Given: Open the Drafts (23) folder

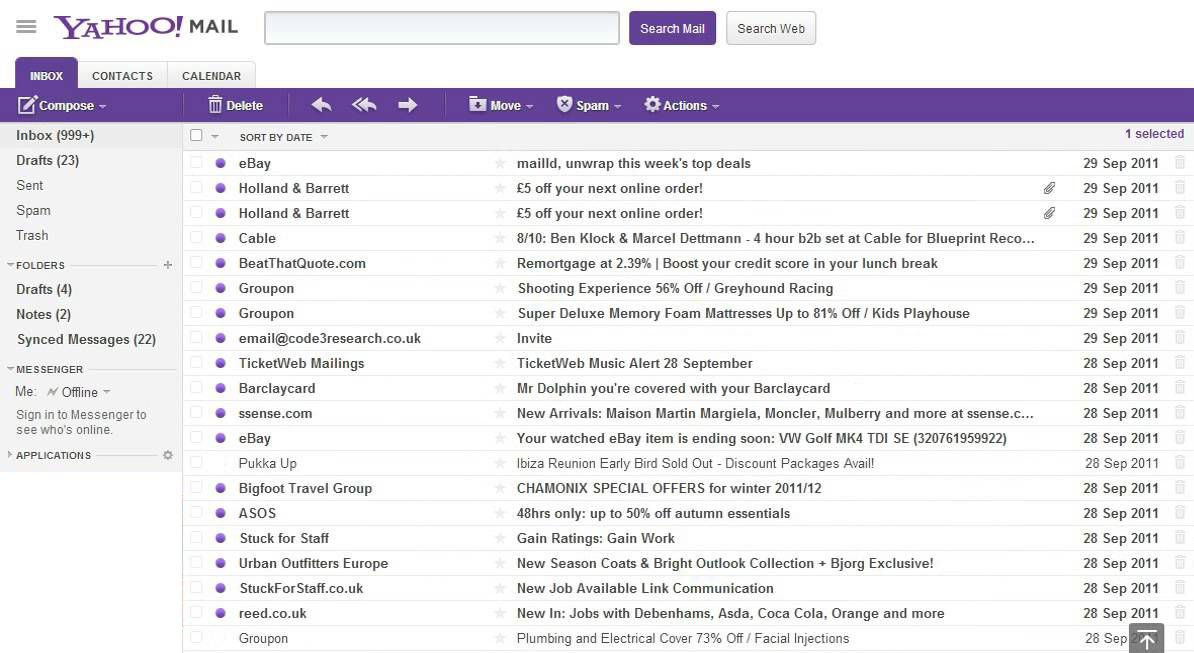Looking at the screenshot, I should click(x=47, y=161).
